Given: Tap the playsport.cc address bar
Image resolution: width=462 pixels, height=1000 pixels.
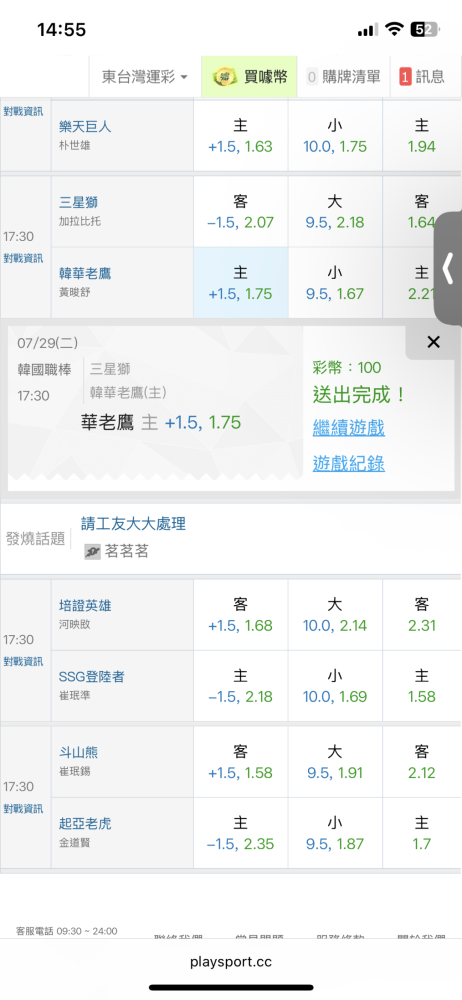Looking at the screenshot, I should (x=231, y=961).
